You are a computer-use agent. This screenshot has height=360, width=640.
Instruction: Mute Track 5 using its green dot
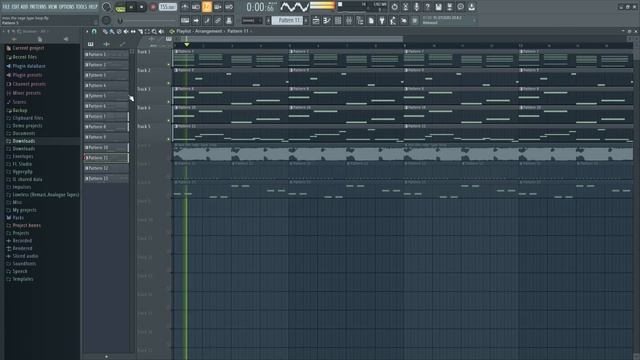tap(169, 139)
